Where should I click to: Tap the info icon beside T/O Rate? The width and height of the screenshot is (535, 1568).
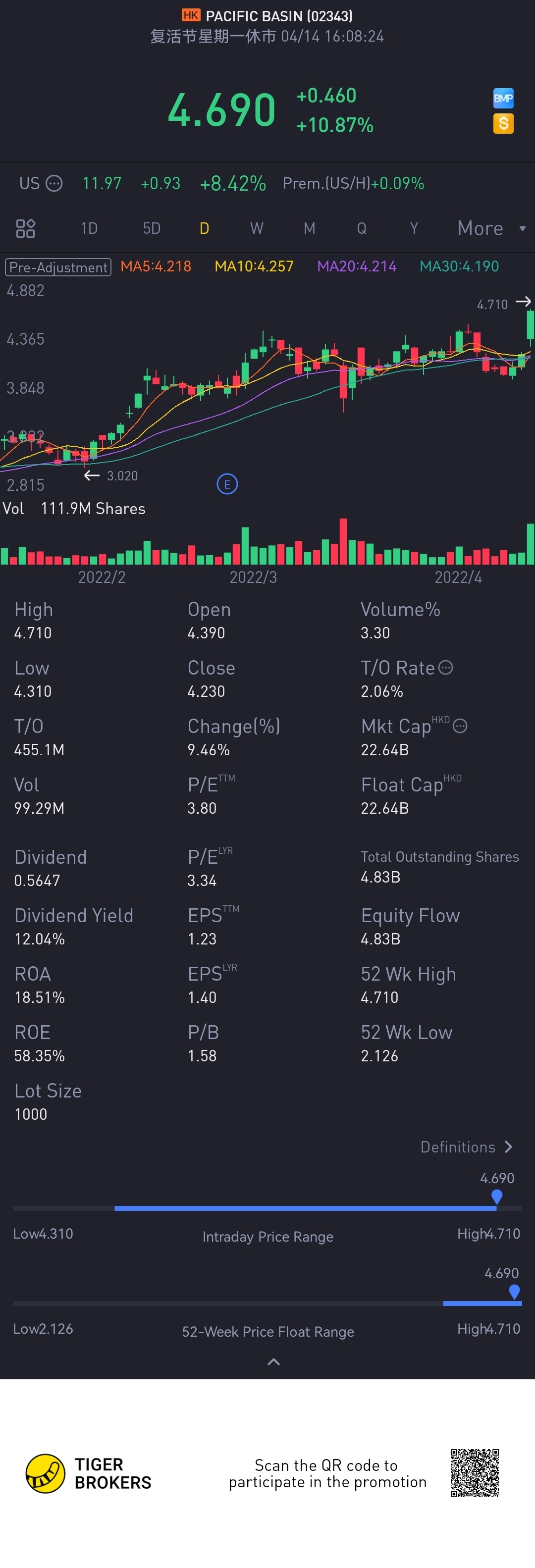(445, 668)
